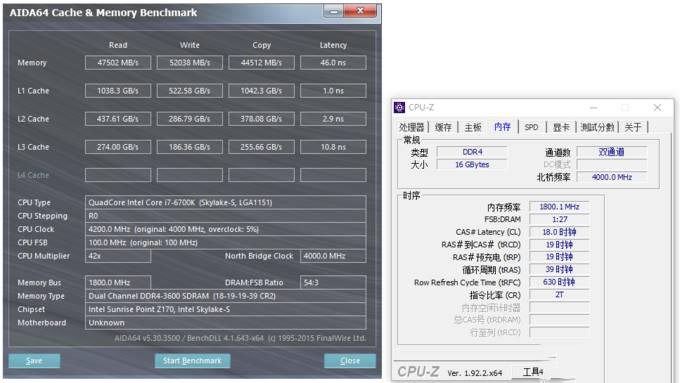The width and height of the screenshot is (680, 383).
Task: Click the CPU-Z app icon in title bar
Action: 399,107
